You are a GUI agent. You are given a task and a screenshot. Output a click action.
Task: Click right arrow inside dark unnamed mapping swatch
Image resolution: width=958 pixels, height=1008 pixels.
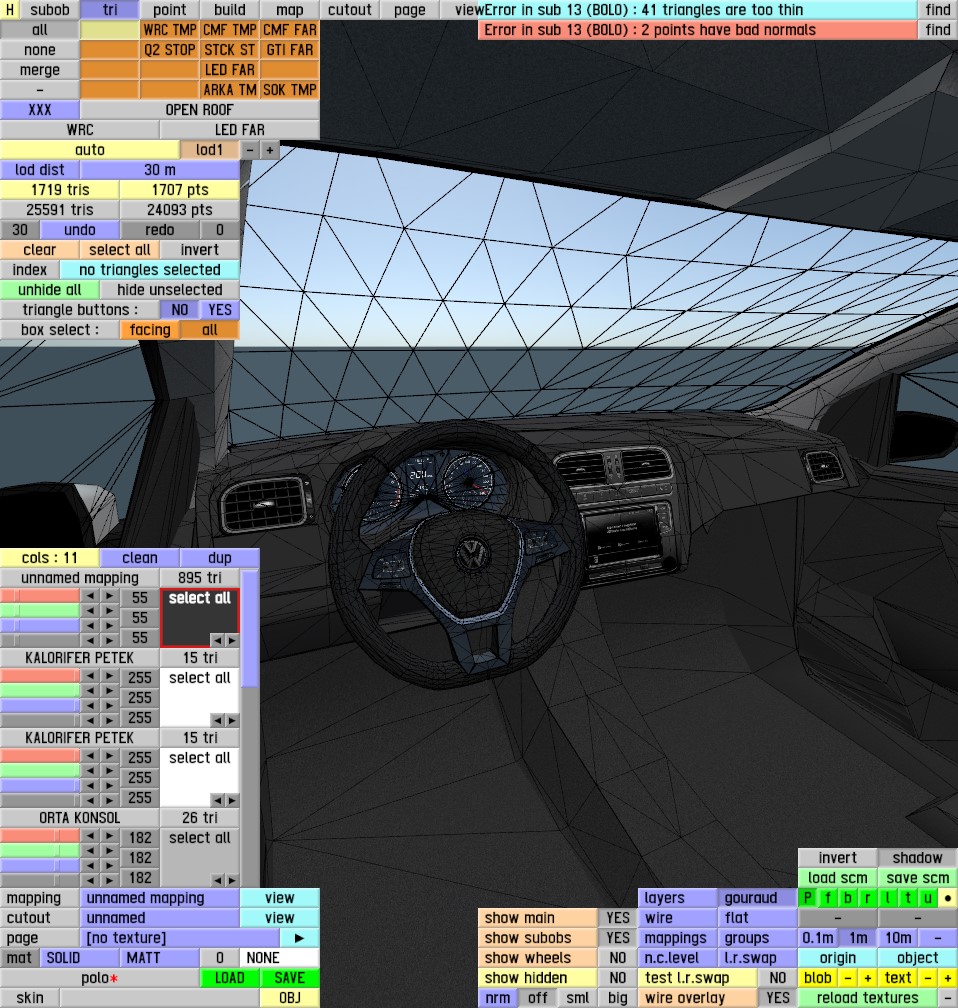click(x=231, y=640)
